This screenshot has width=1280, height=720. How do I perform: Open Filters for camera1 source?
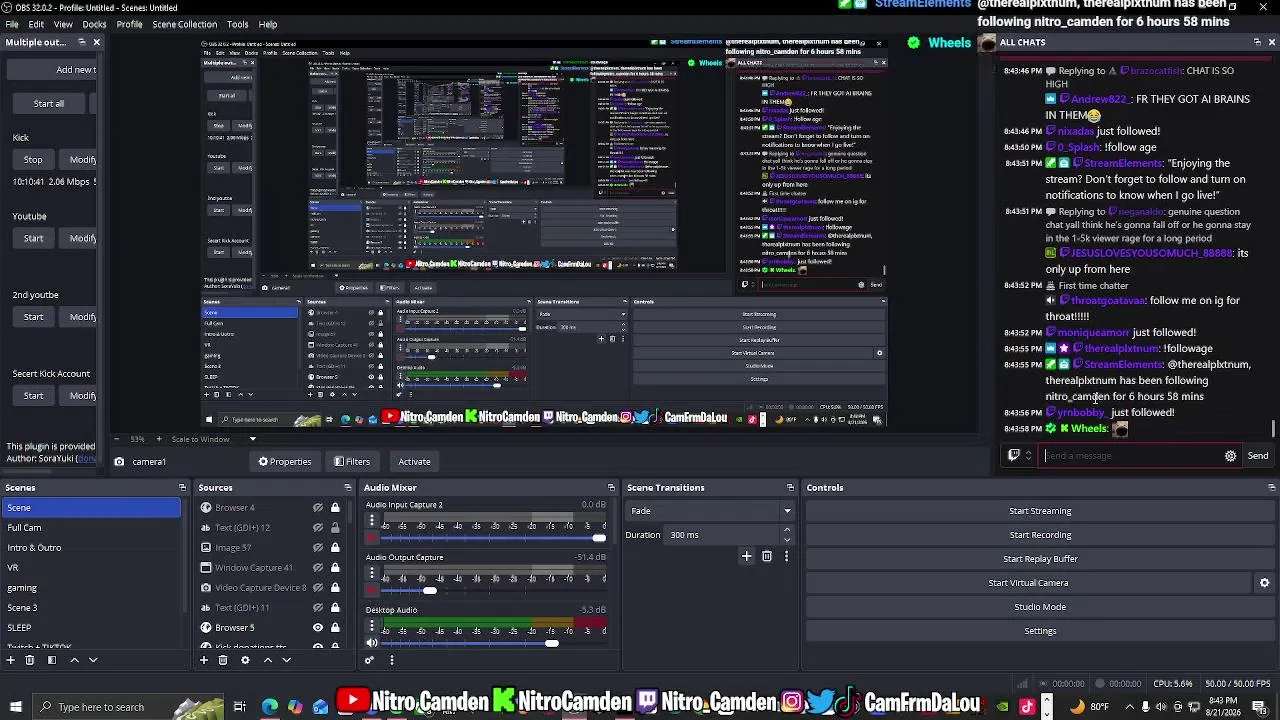pos(352,462)
